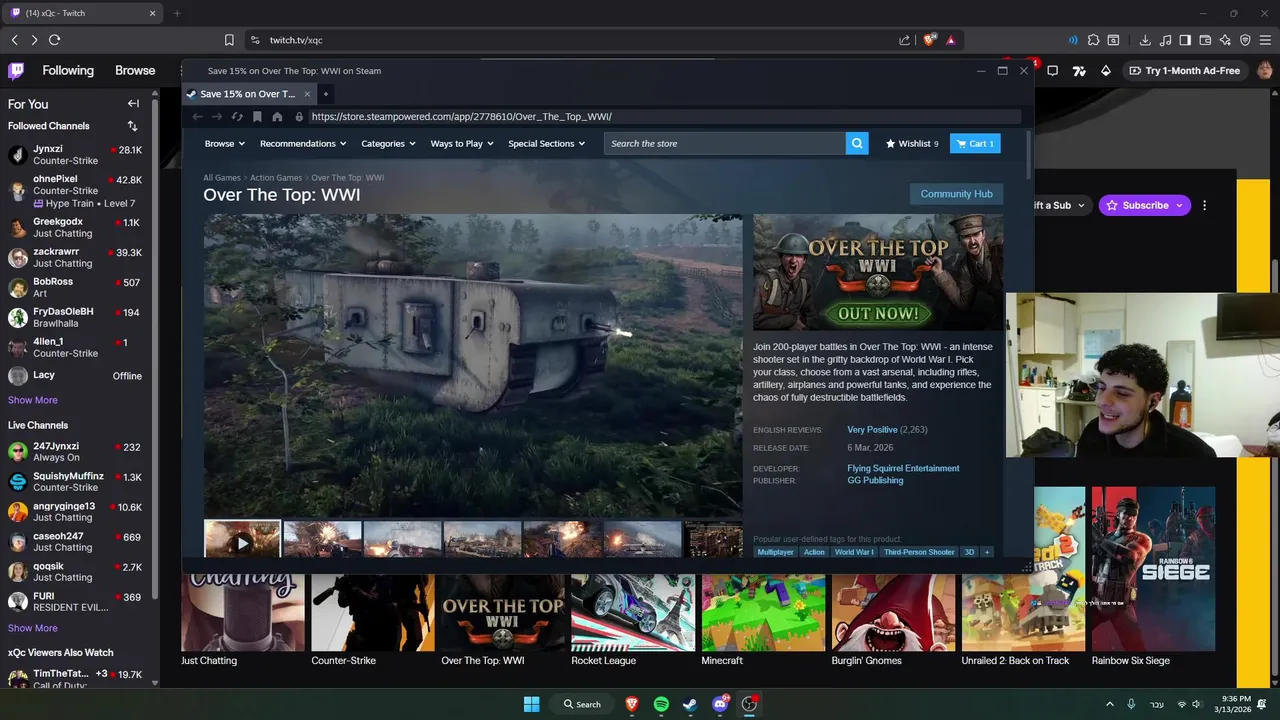This screenshot has height=720, width=1280.
Task: Click the Over The Top WWI header image
Action: [x=878, y=272]
